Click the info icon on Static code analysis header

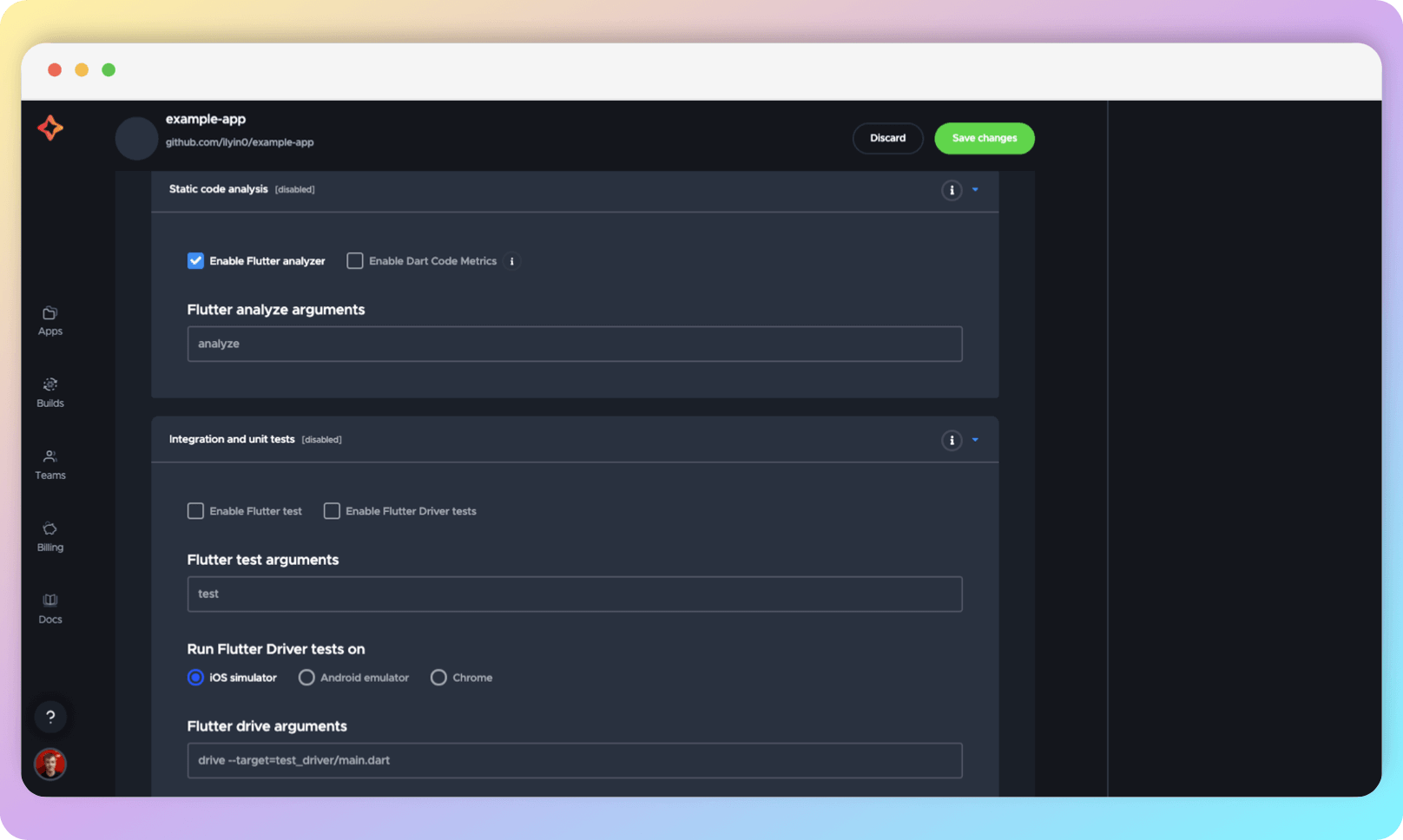coord(952,190)
